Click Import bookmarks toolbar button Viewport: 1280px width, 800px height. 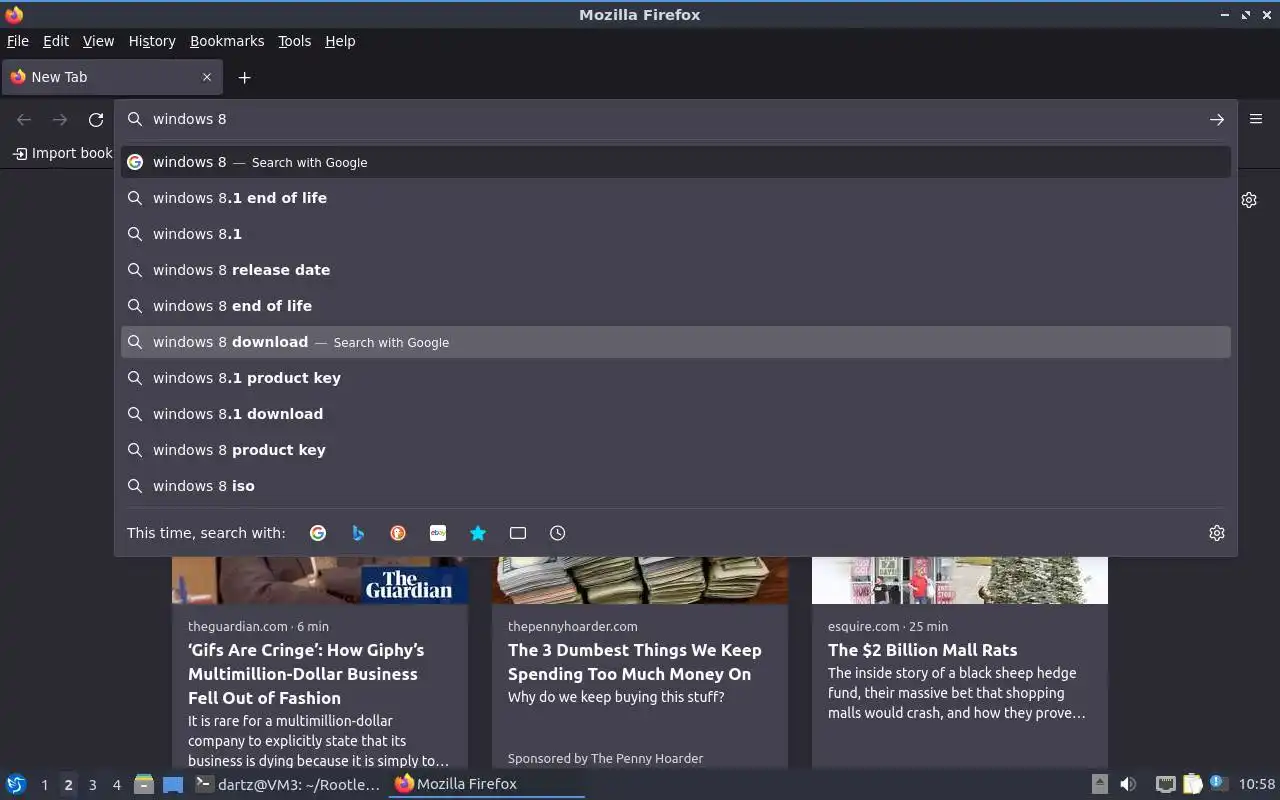click(62, 153)
